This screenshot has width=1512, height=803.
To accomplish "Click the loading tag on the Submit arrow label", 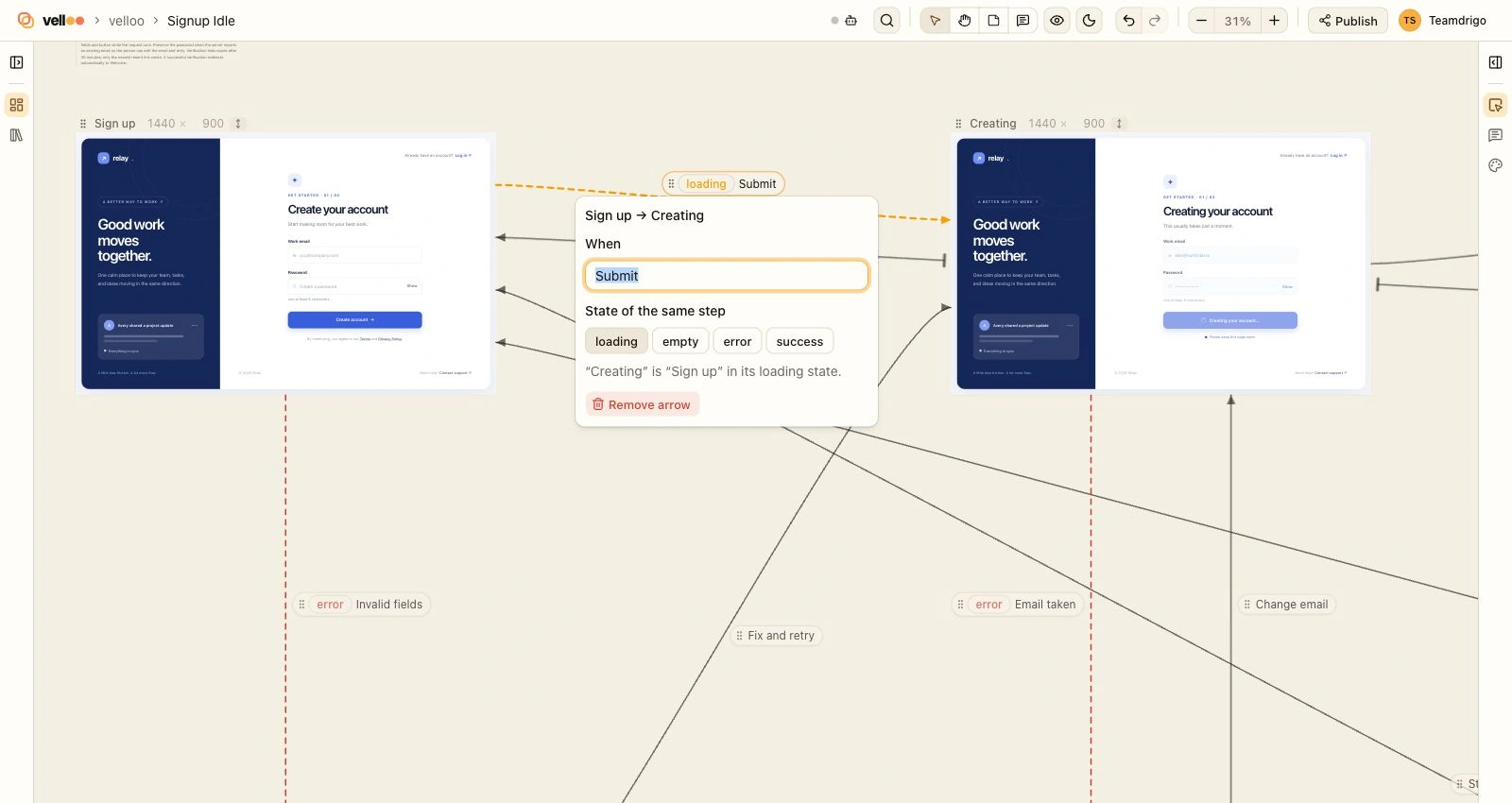I will (x=706, y=184).
